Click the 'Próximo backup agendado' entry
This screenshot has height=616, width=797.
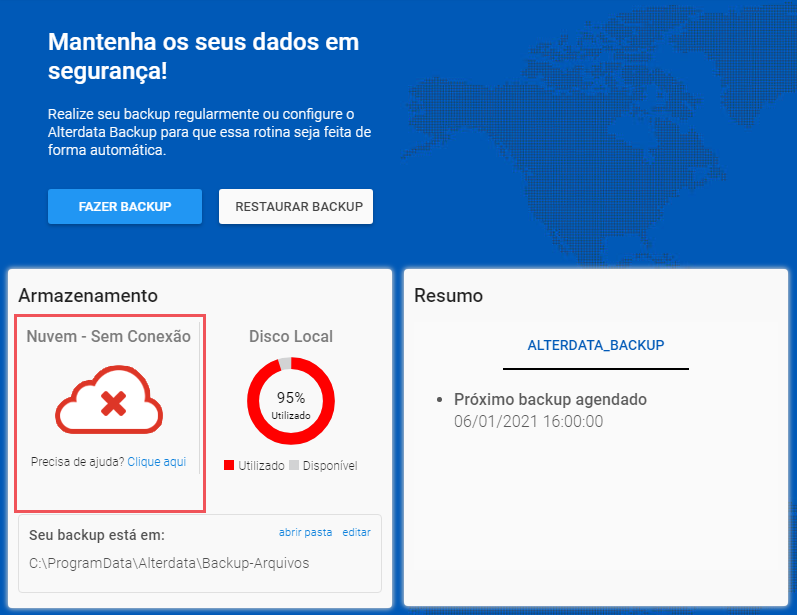(x=550, y=399)
